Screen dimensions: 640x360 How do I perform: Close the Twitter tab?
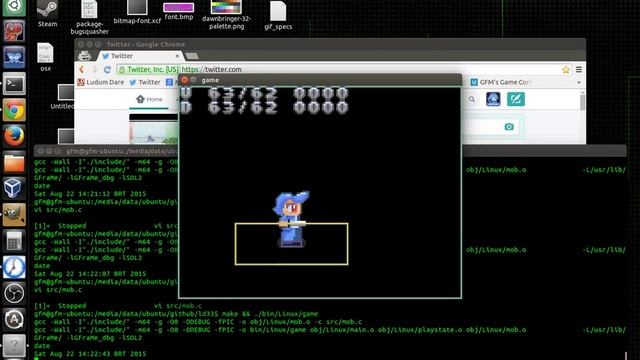[x=177, y=56]
